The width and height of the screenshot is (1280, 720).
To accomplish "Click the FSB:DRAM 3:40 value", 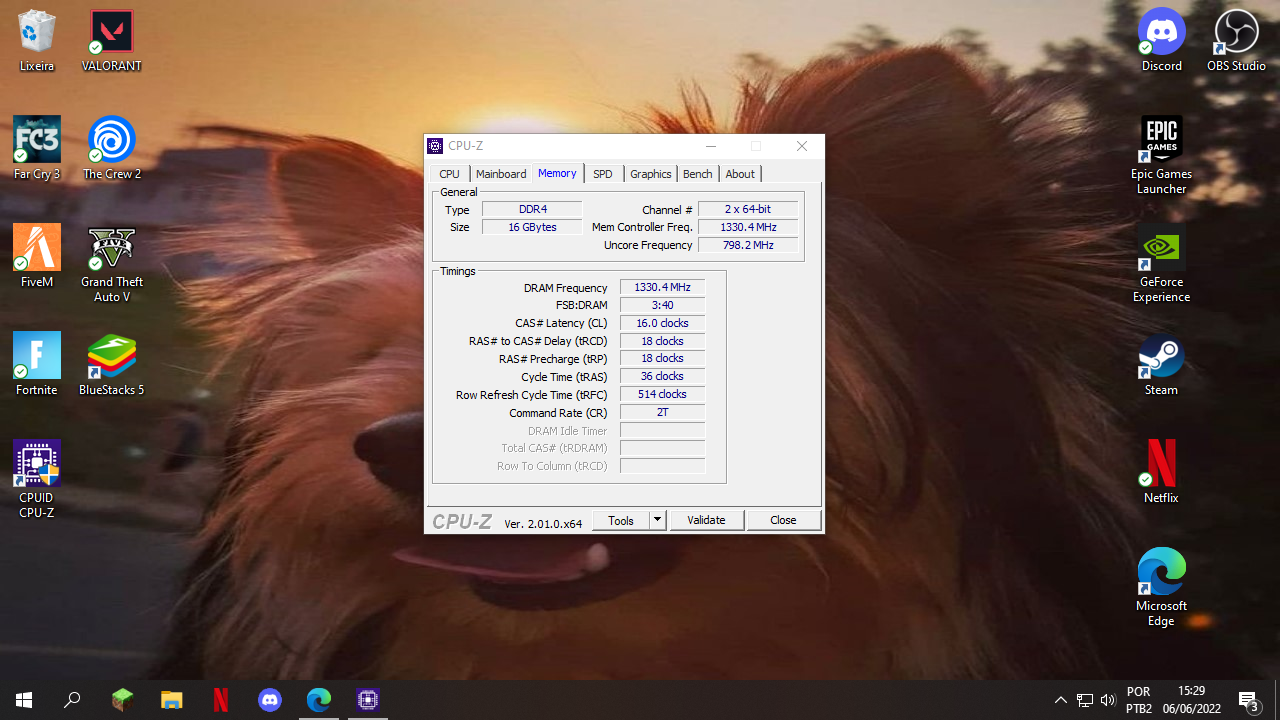I will pyautogui.click(x=662, y=305).
